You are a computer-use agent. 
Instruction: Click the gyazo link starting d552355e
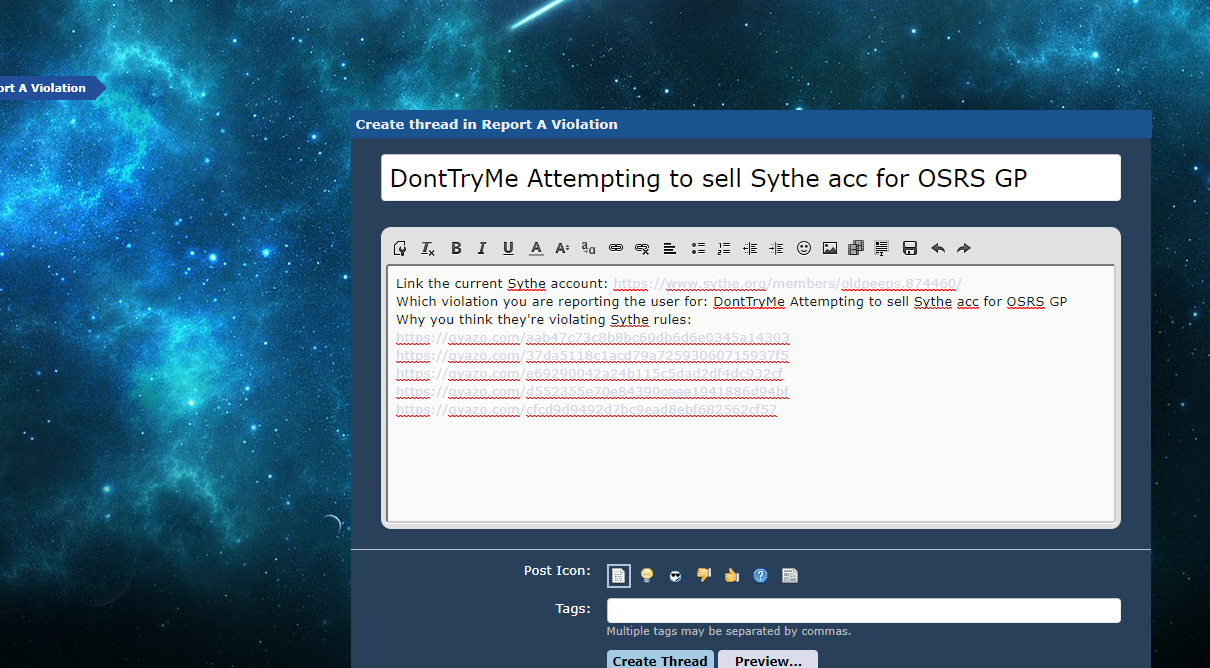pyautogui.click(x=592, y=392)
